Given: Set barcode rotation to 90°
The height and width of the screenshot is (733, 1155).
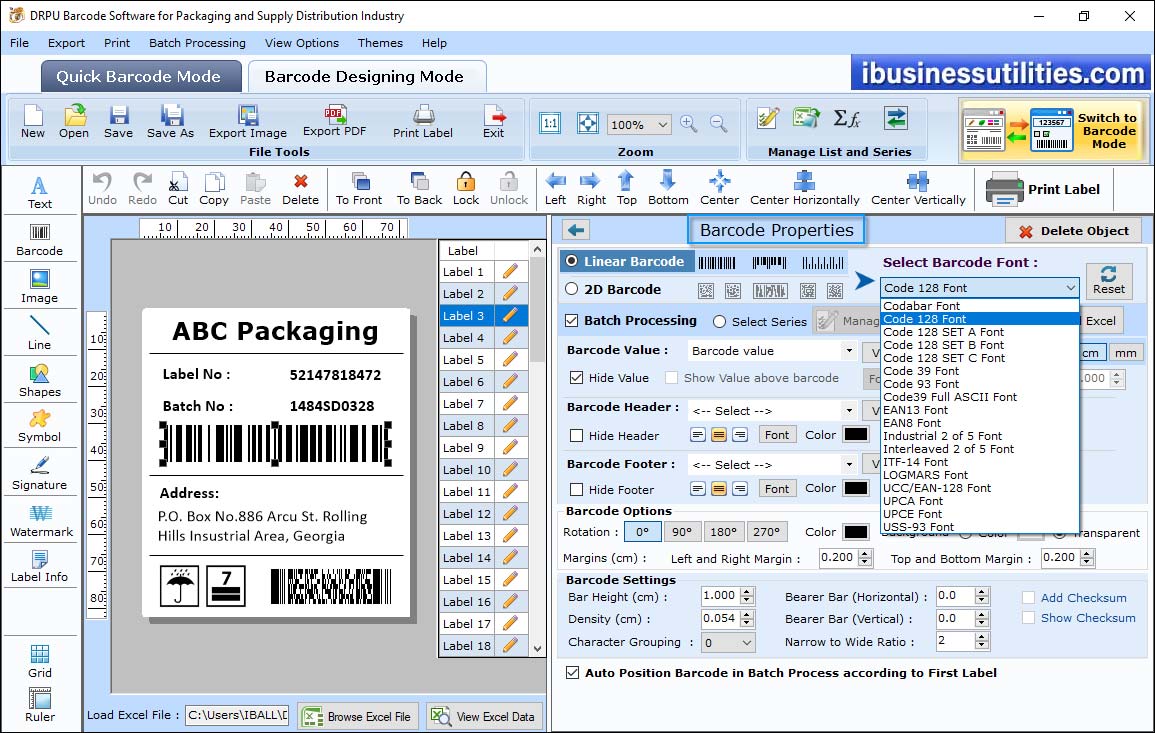Looking at the screenshot, I should tap(682, 532).
